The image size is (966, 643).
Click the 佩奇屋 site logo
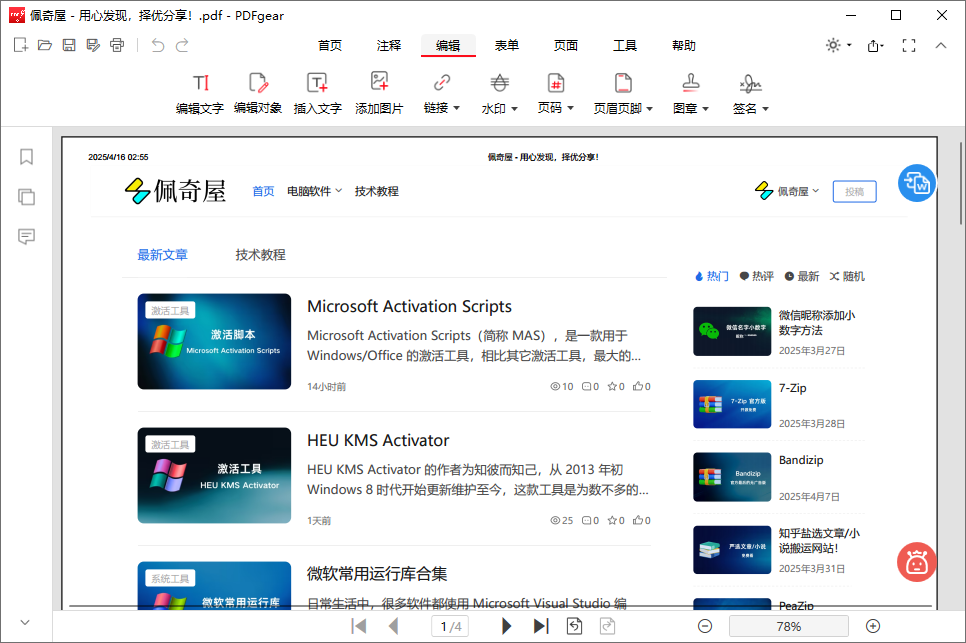pyautogui.click(x=175, y=192)
